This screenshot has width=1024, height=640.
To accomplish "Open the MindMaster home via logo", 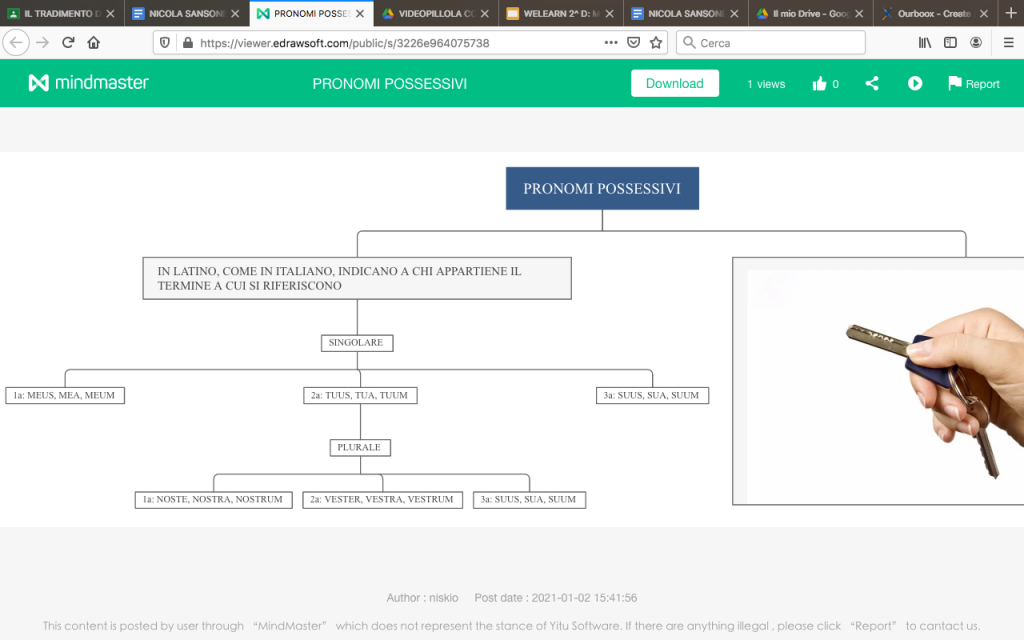I will 88,83.
